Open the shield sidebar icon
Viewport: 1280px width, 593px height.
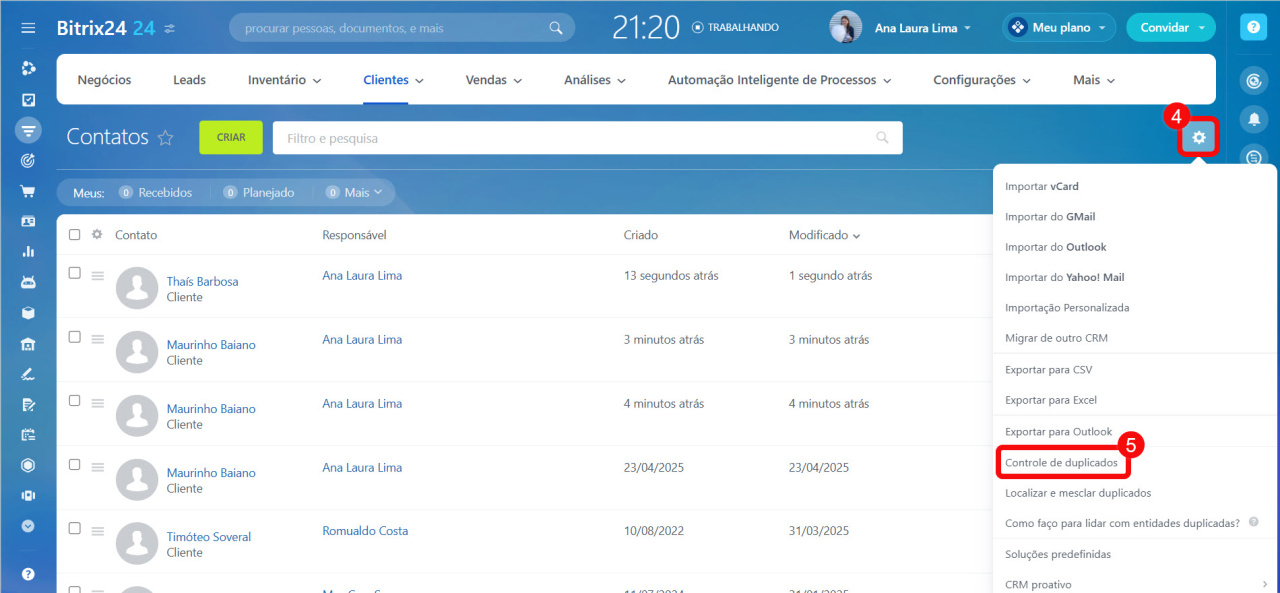tap(28, 465)
